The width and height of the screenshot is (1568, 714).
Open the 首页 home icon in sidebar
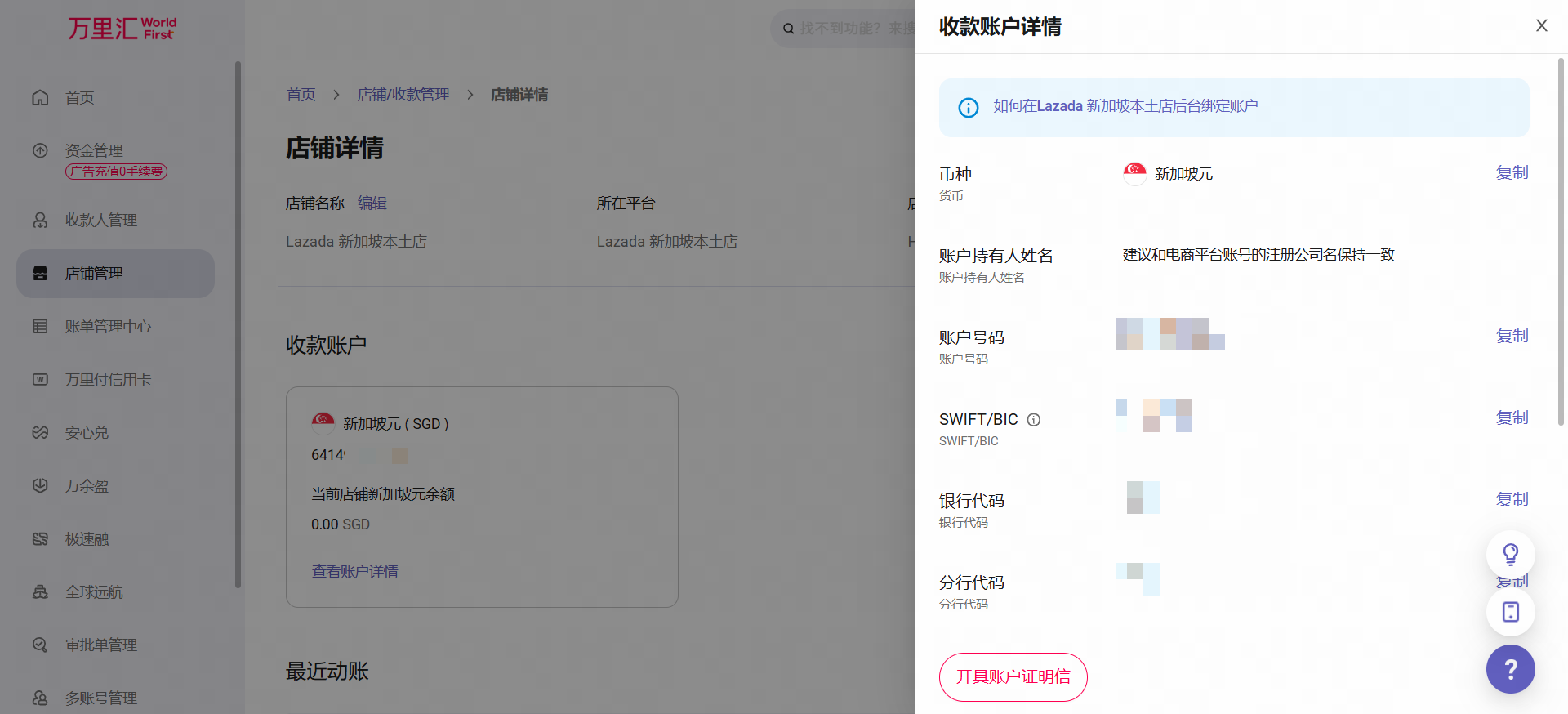(x=40, y=97)
